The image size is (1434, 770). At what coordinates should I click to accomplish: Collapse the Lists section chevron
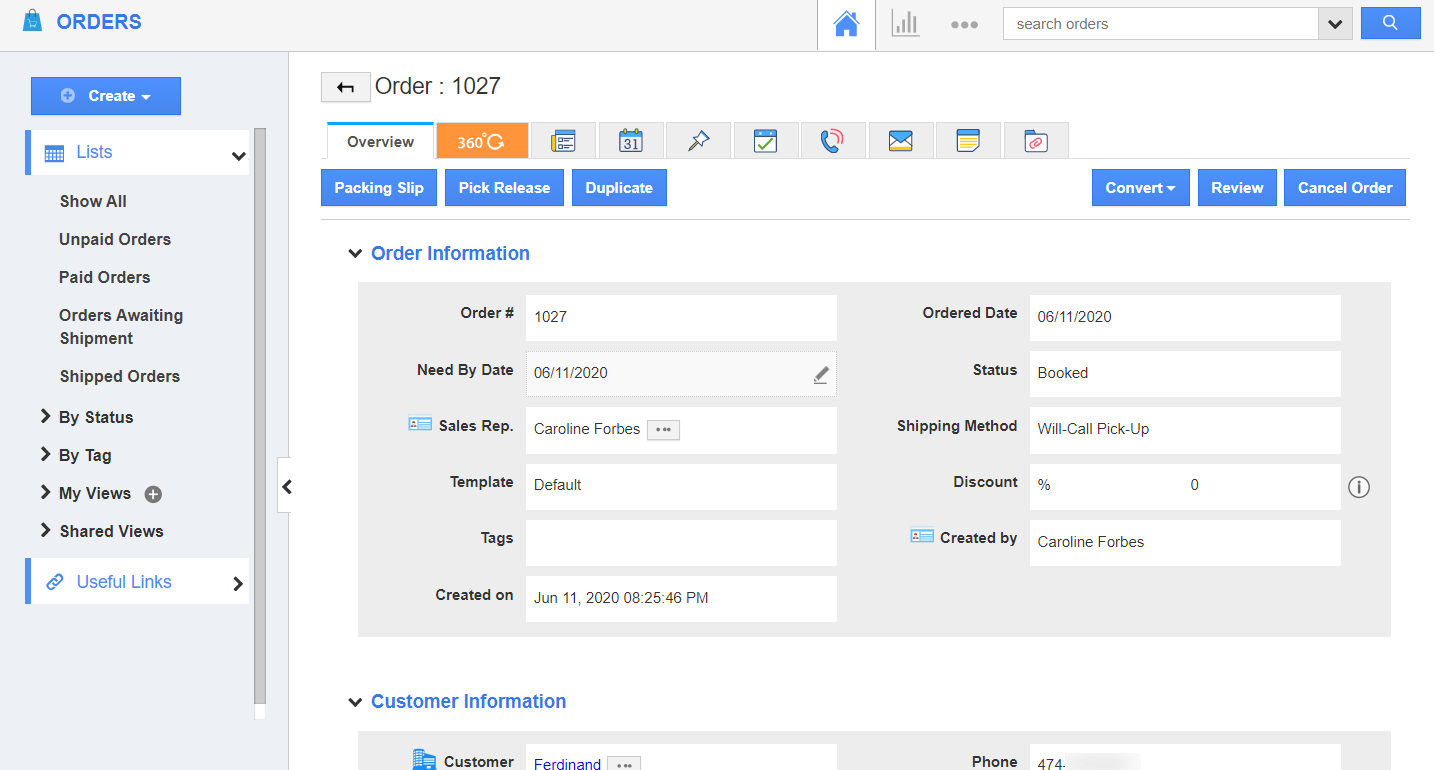pos(238,155)
